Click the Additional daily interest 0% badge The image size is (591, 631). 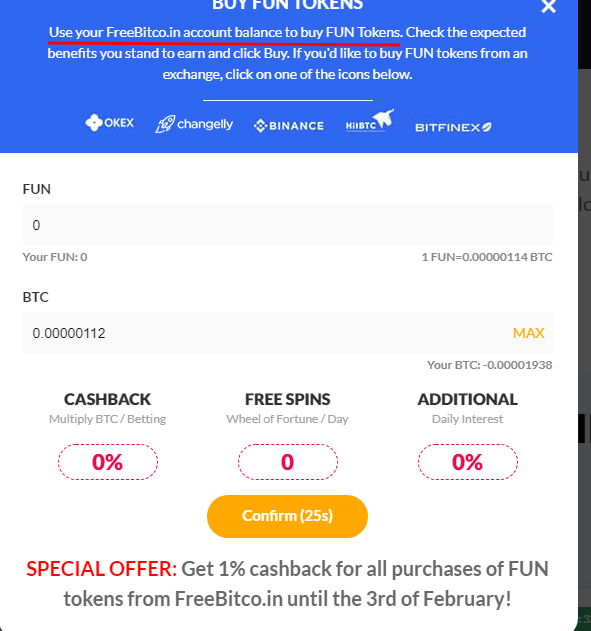pyautogui.click(x=467, y=462)
